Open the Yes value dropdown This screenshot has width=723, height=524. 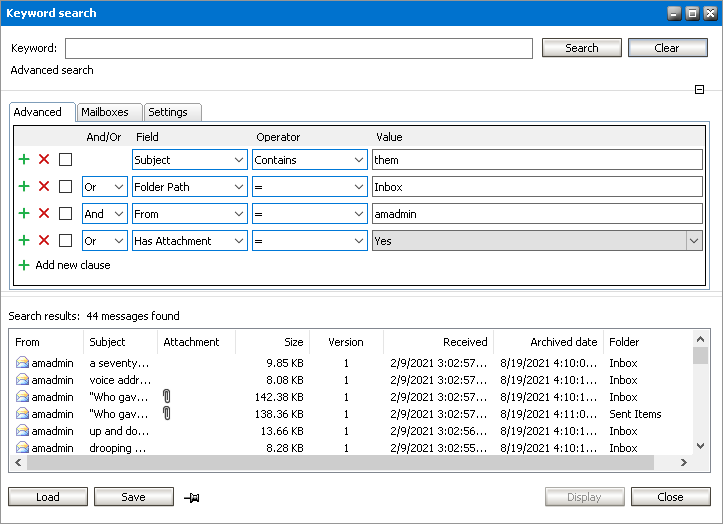[x=693, y=240]
